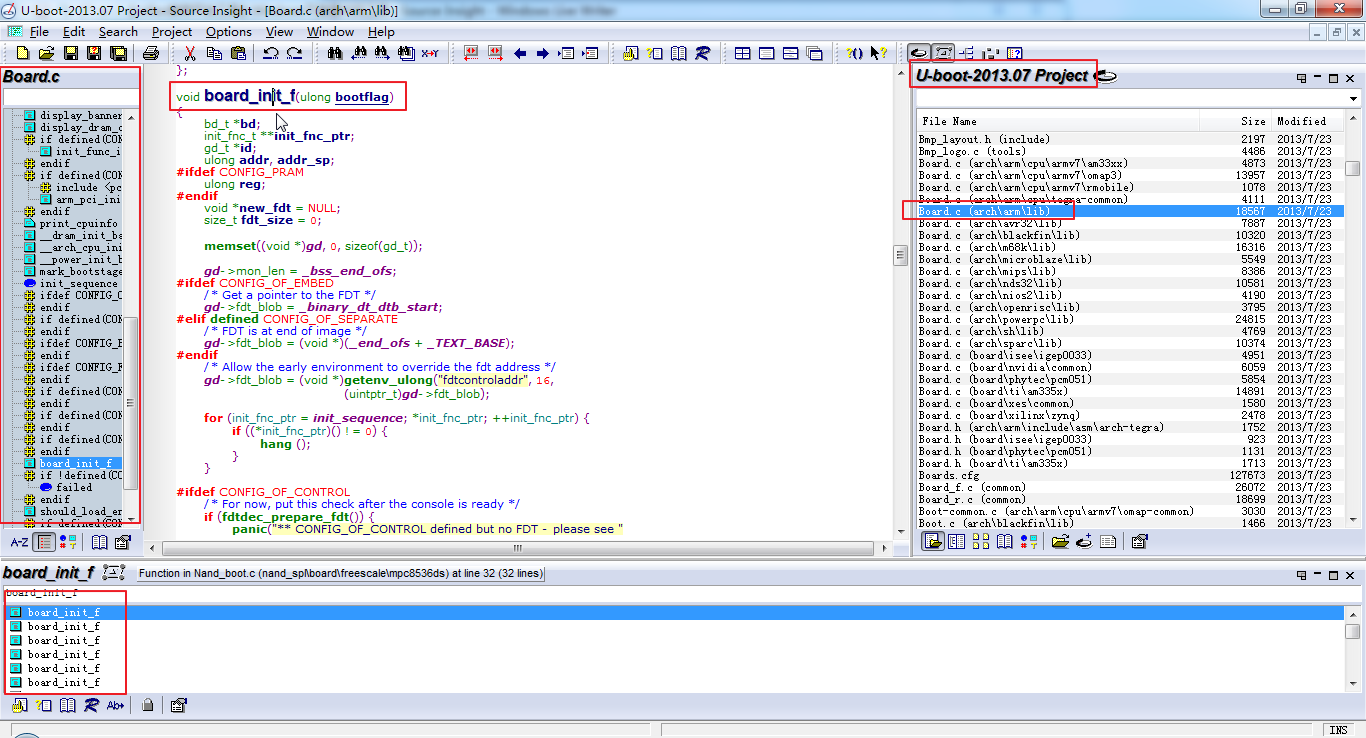Viewport: 1366px width, 738px height.
Task: Click the code editor horizontal scrollbar
Action: pos(520,549)
